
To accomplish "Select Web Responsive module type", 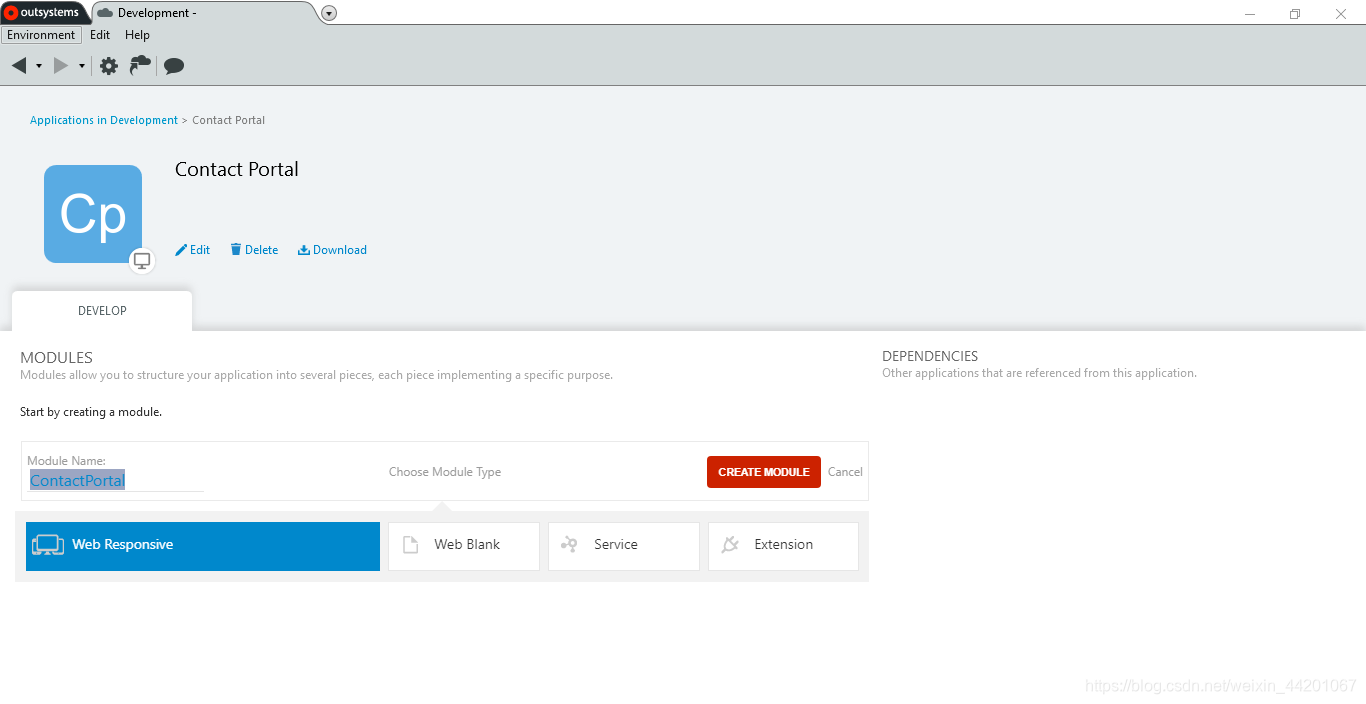I will tap(203, 546).
